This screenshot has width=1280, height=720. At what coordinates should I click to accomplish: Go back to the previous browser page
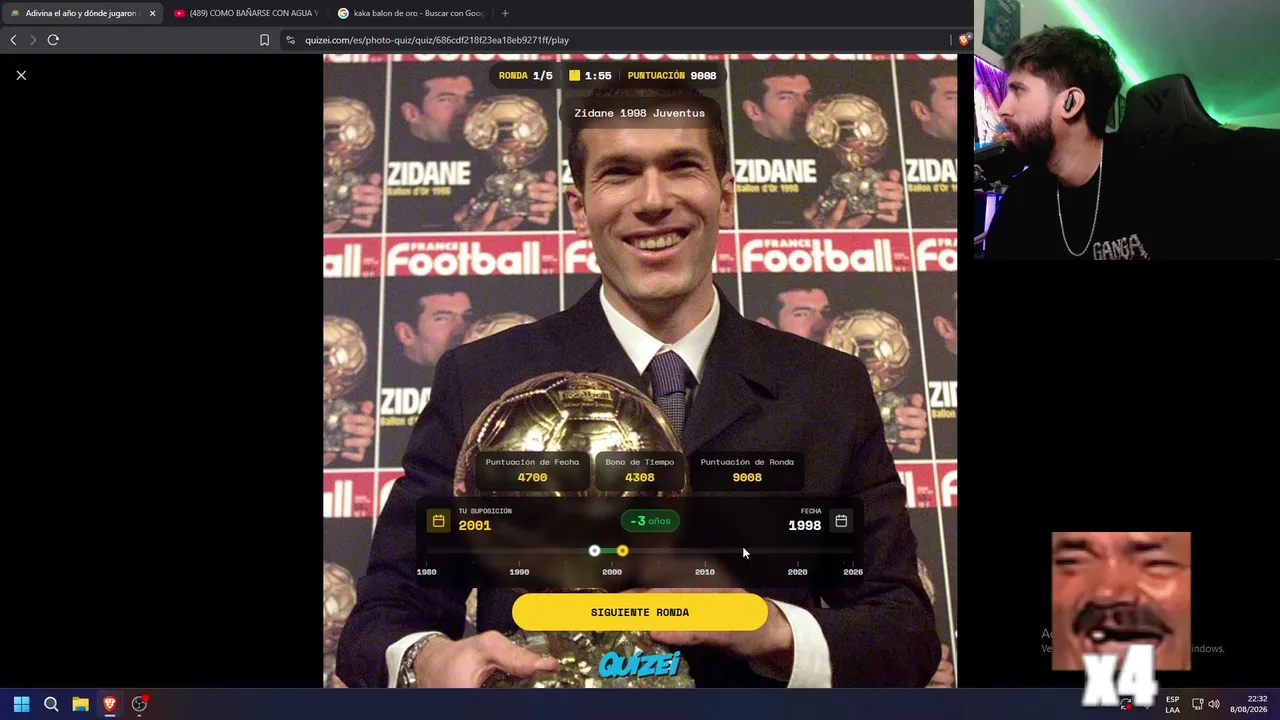tap(13, 40)
